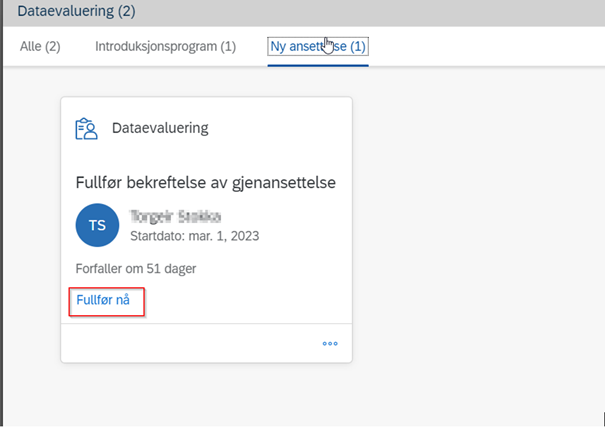Screen dimensions: 605x427
Task: Click the Dataevaluering card heading text
Action: click(160, 128)
